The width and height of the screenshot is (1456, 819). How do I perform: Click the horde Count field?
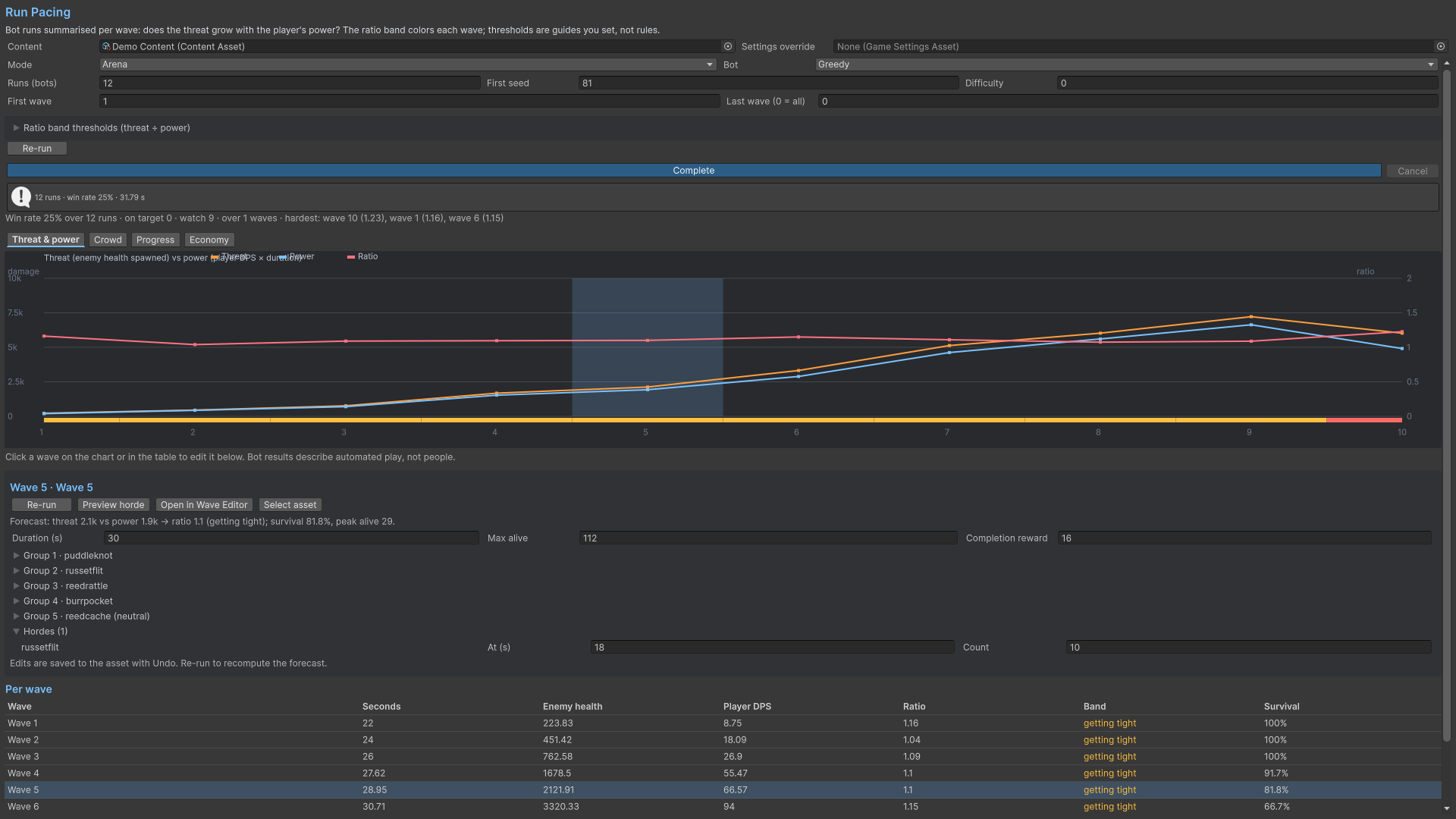pyautogui.click(x=1248, y=648)
